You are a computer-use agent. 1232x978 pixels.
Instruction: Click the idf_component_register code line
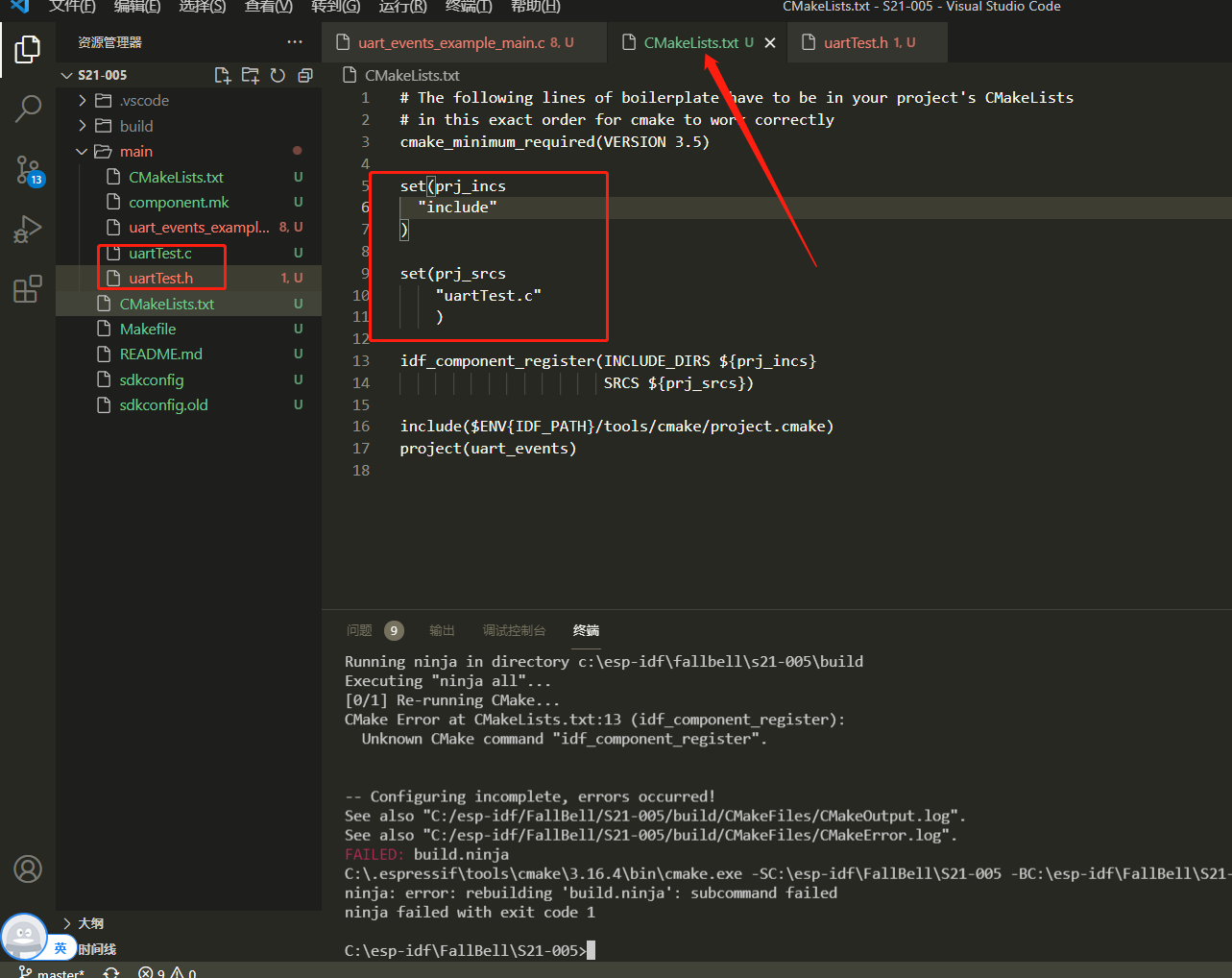click(x=608, y=361)
